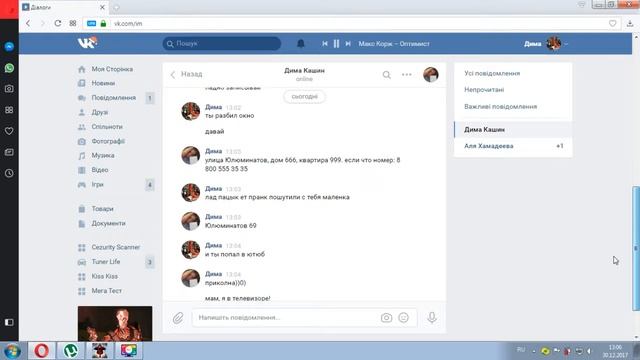Viewport: 640px width, 360px height.
Task: Attach a file with paperclip
Action: [178, 318]
